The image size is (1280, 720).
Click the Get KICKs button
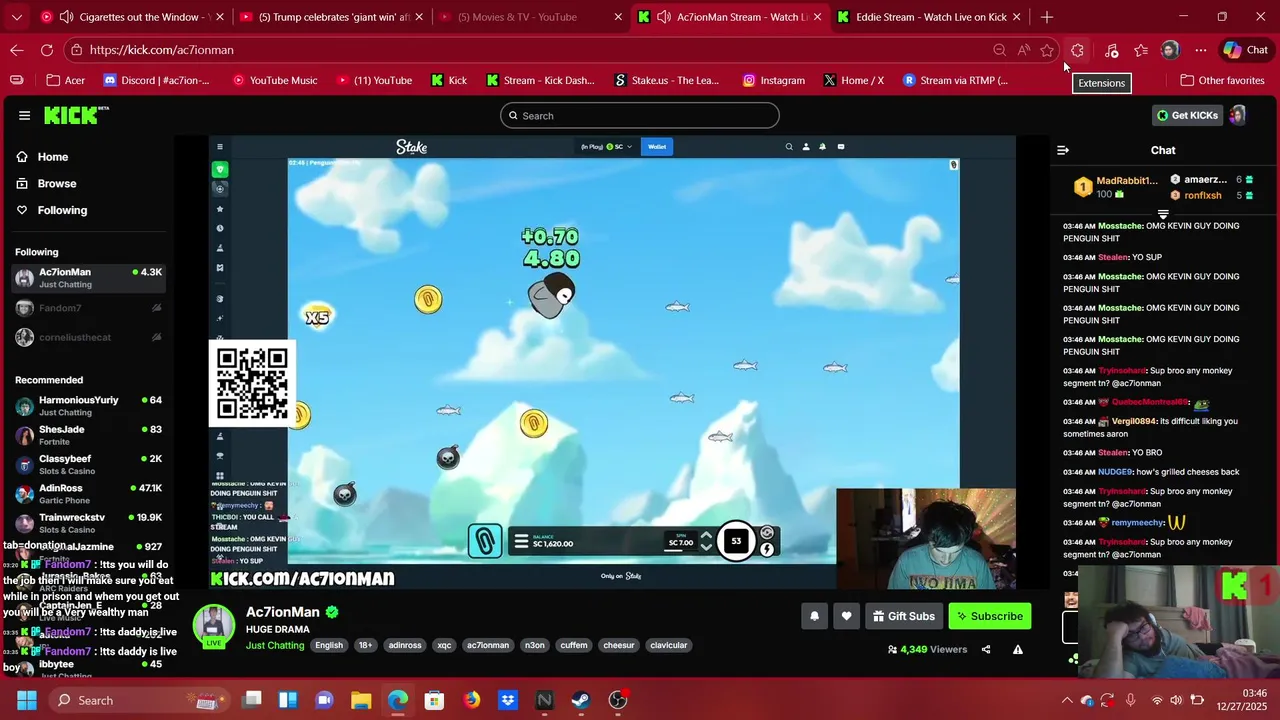(x=1187, y=115)
